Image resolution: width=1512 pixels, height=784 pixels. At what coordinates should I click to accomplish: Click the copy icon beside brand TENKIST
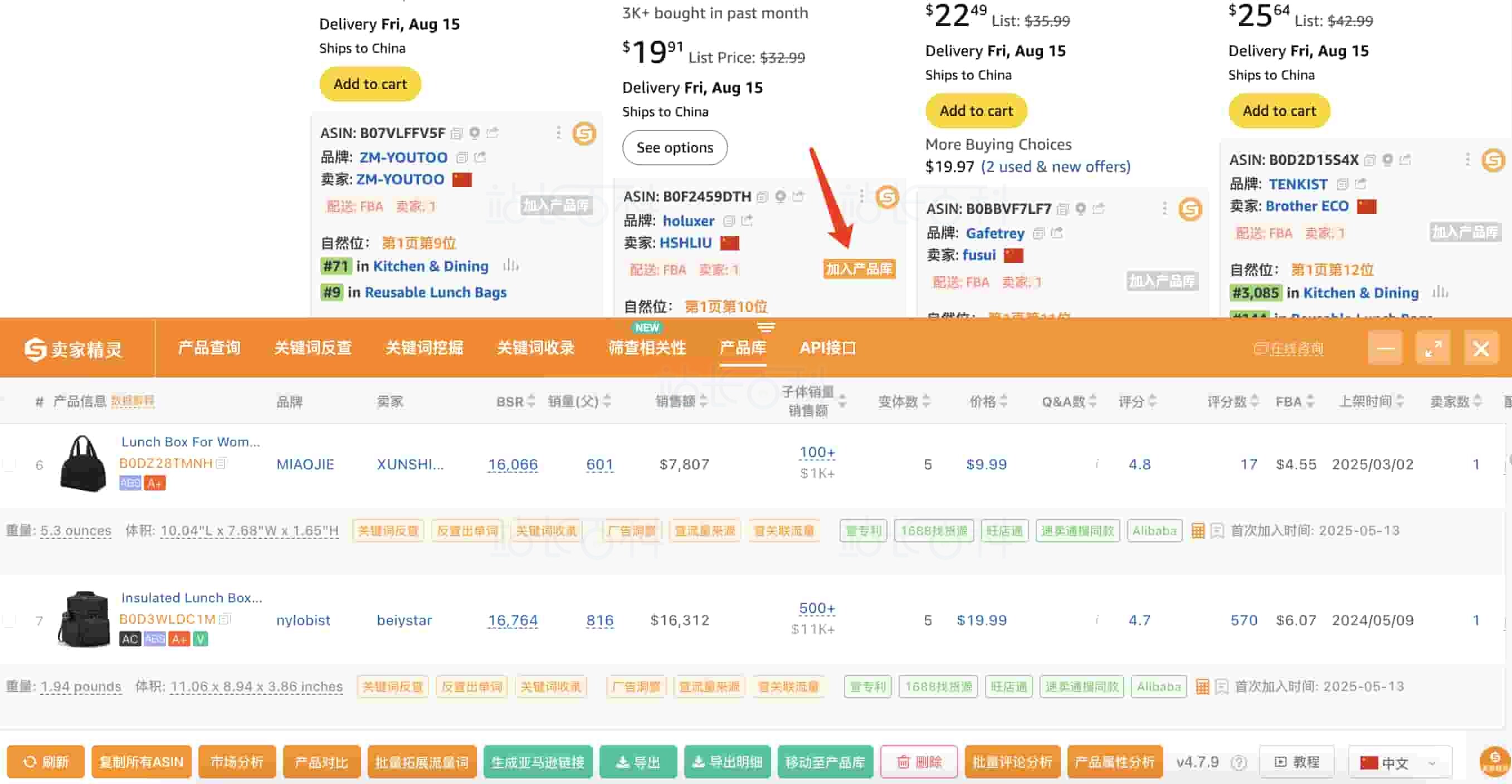(1343, 184)
